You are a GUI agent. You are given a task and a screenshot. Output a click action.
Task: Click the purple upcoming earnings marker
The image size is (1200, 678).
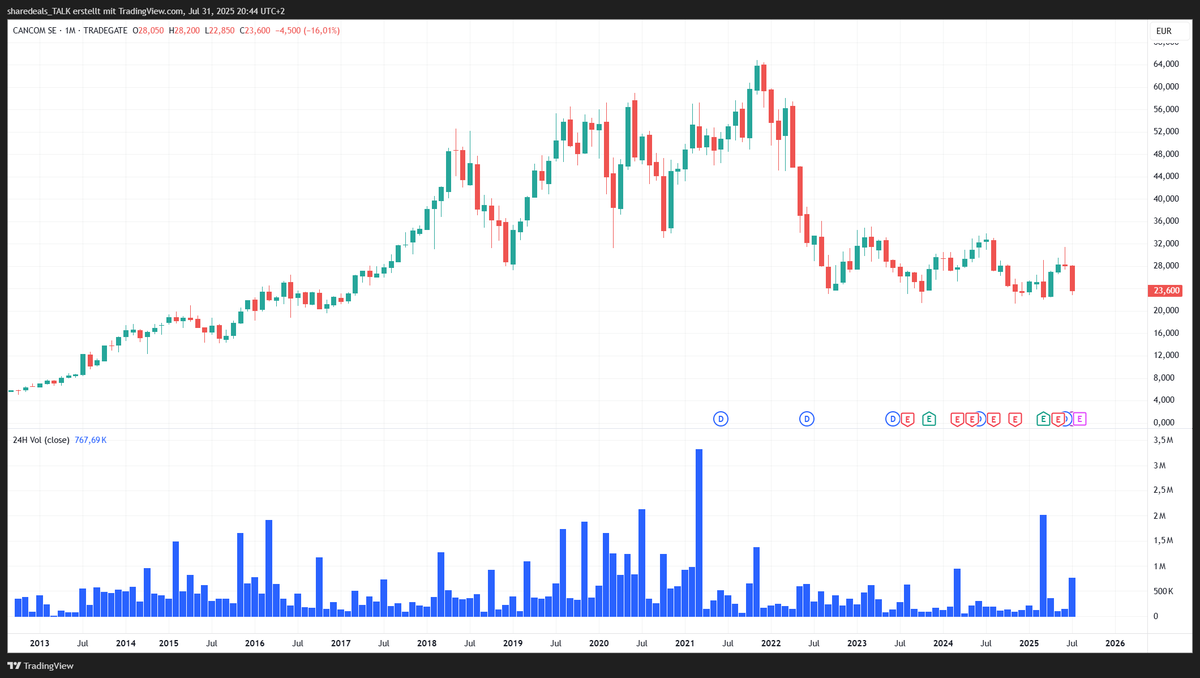pos(1079,419)
